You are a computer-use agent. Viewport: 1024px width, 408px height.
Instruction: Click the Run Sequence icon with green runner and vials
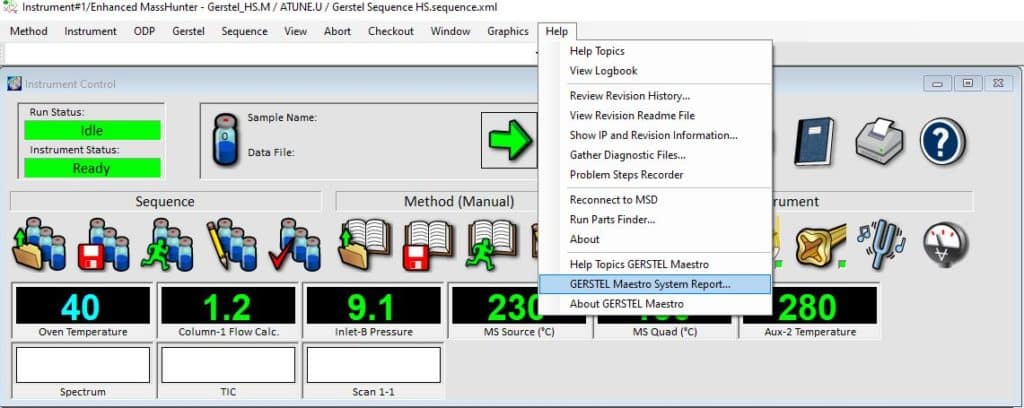tap(167, 245)
